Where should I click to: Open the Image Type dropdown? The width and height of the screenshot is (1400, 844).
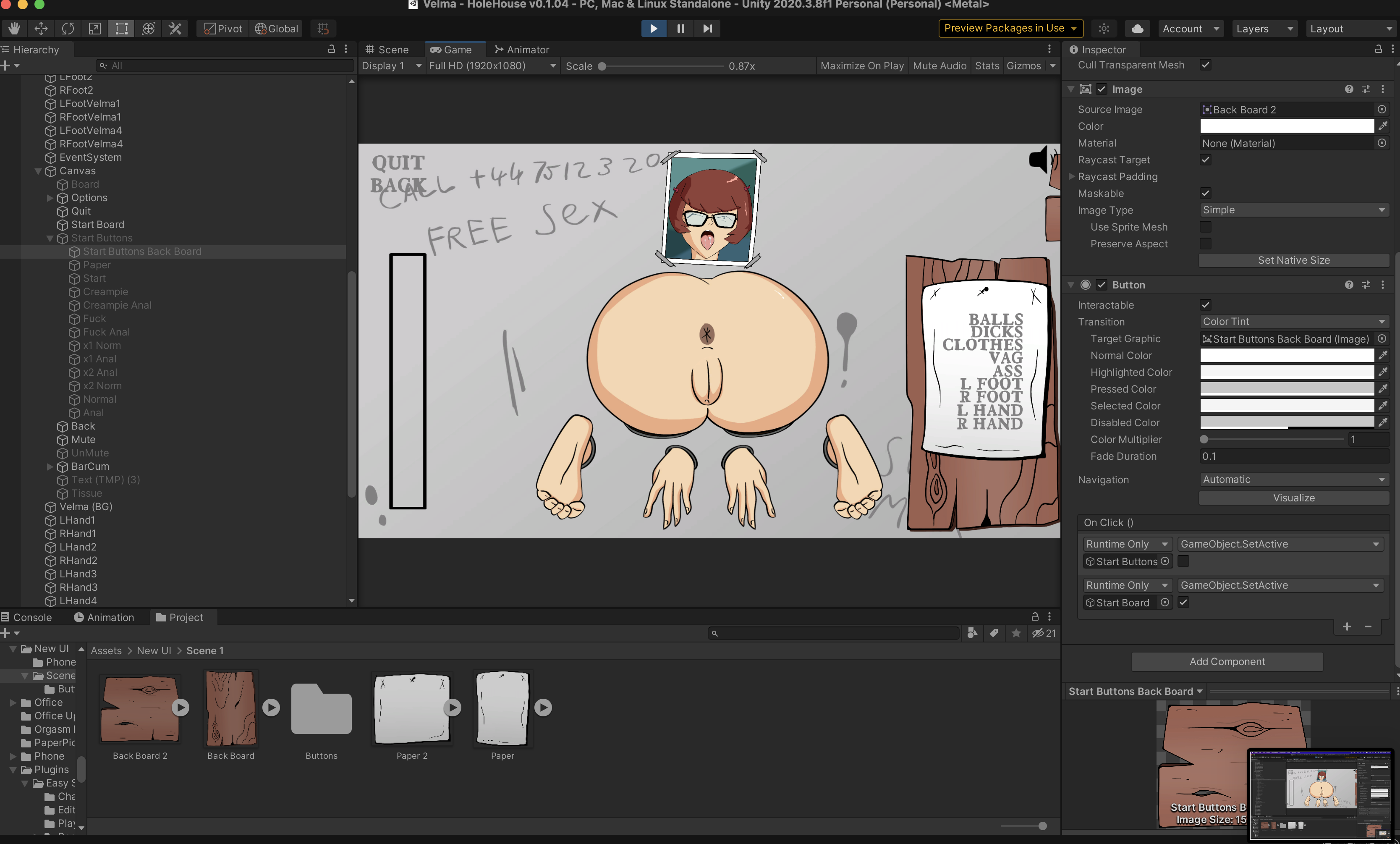[1294, 210]
